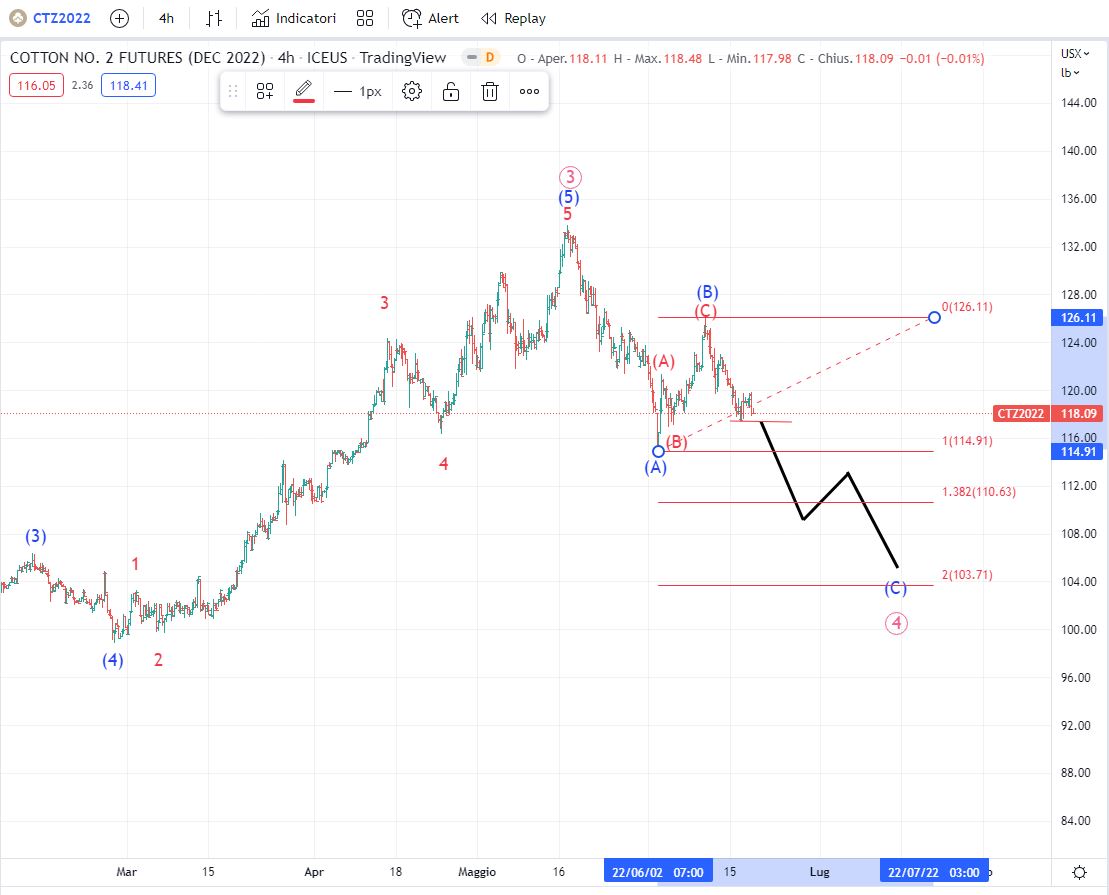Select the fib anchor circle at blue (A)

[658, 451]
